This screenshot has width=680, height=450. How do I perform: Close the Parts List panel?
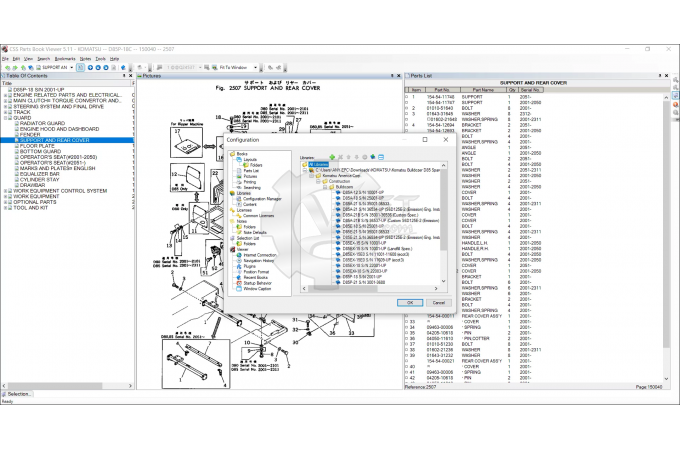coord(667,76)
